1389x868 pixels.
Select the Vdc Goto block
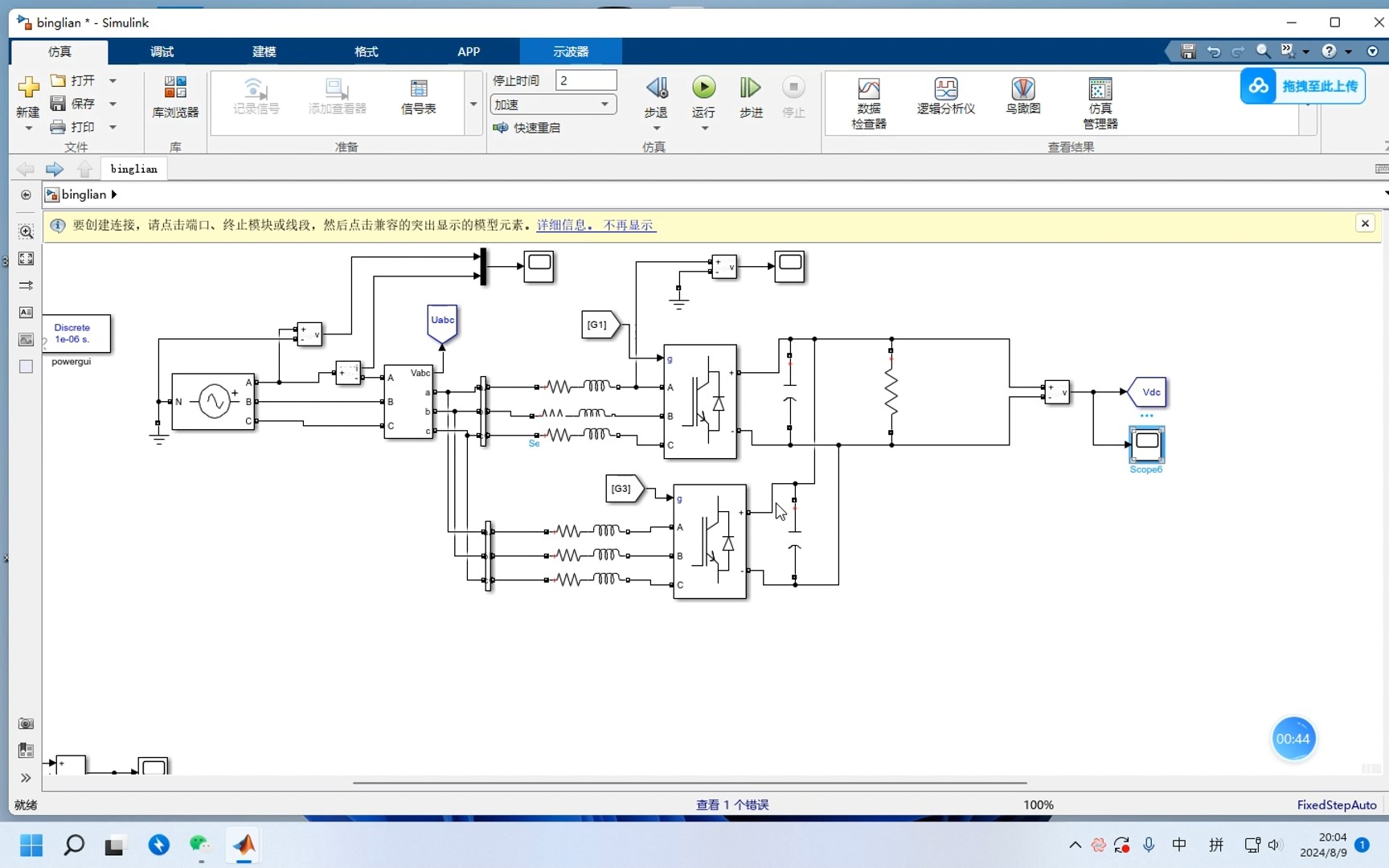point(1148,392)
